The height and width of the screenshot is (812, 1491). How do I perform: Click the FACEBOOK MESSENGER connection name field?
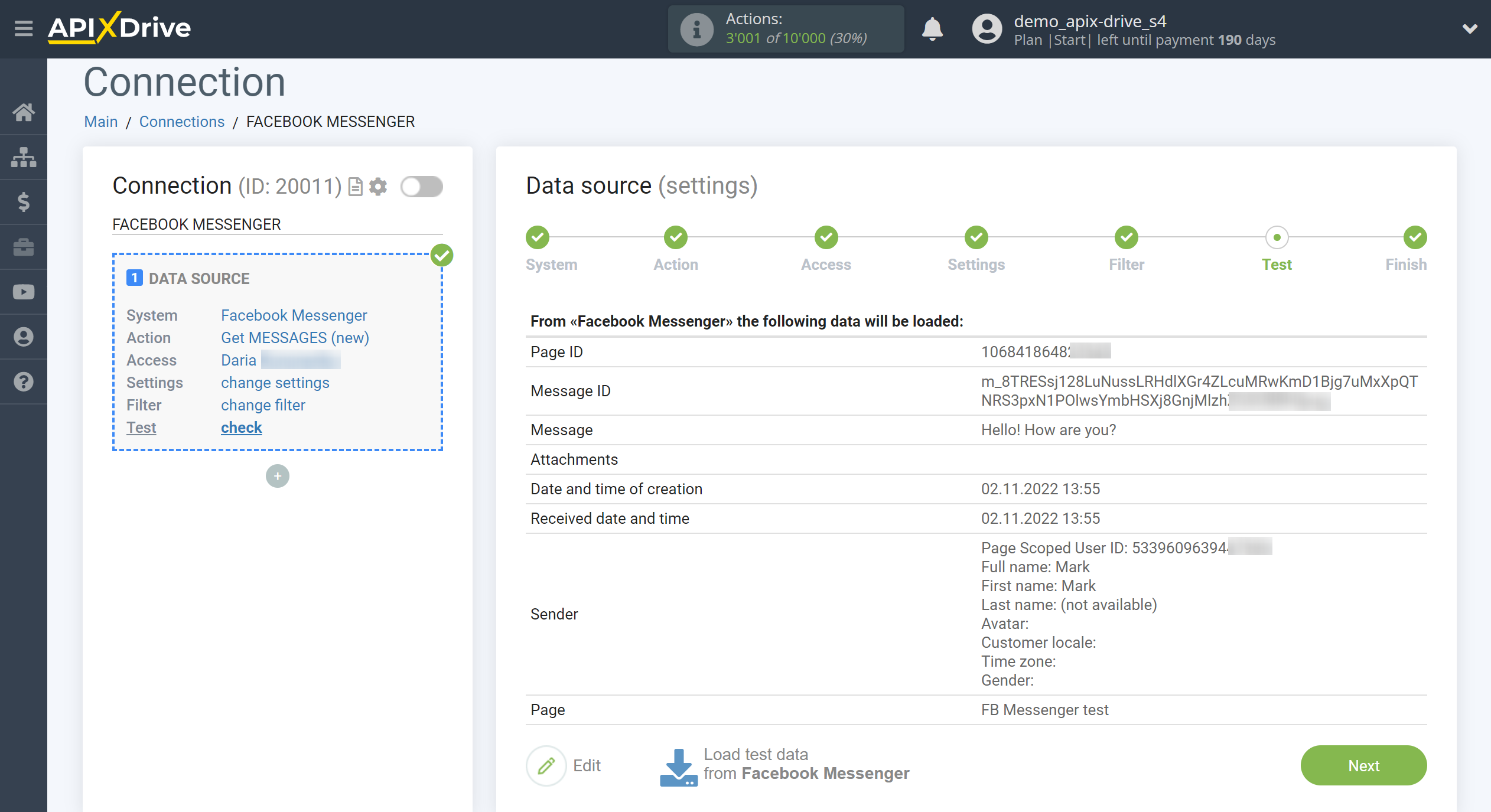click(x=277, y=224)
